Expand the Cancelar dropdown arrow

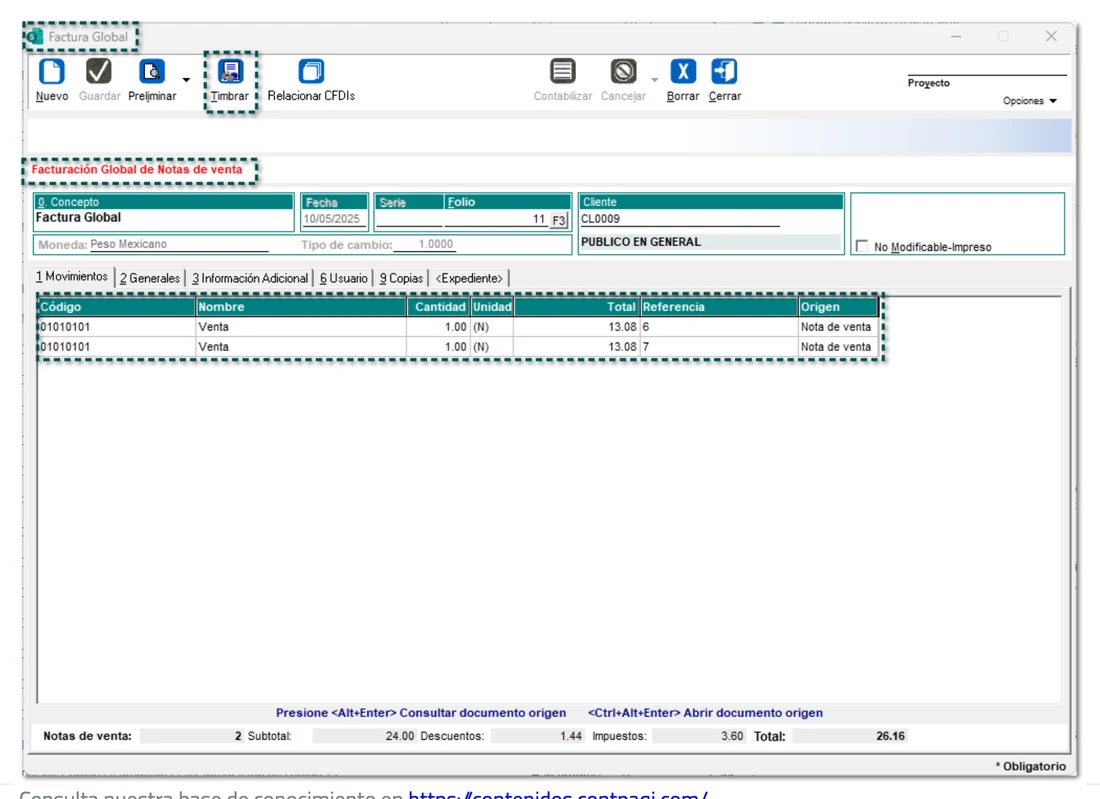655,80
